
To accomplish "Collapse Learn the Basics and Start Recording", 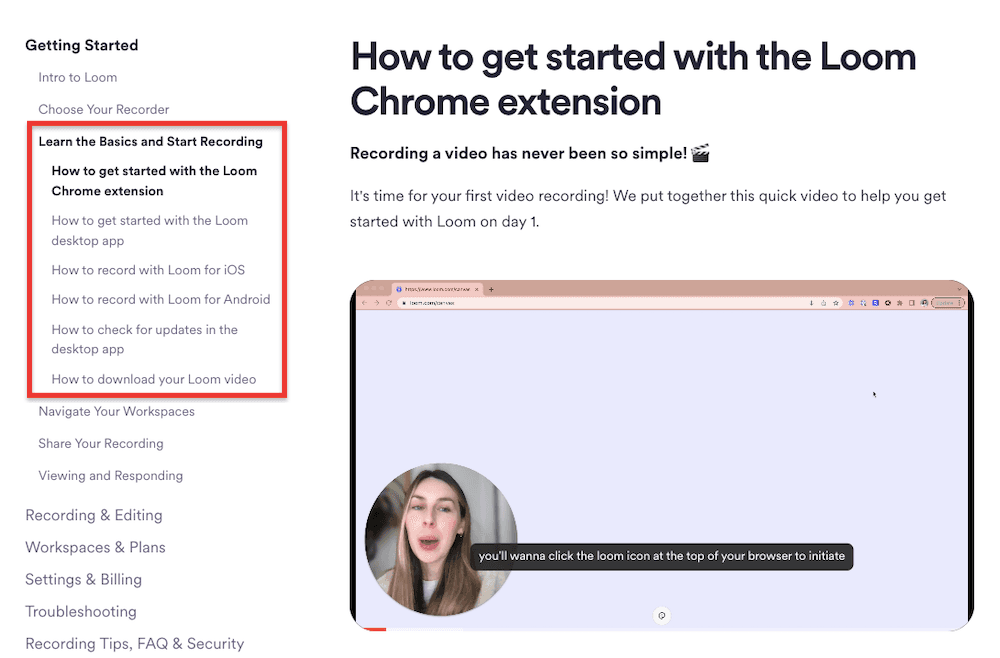I will point(150,141).
